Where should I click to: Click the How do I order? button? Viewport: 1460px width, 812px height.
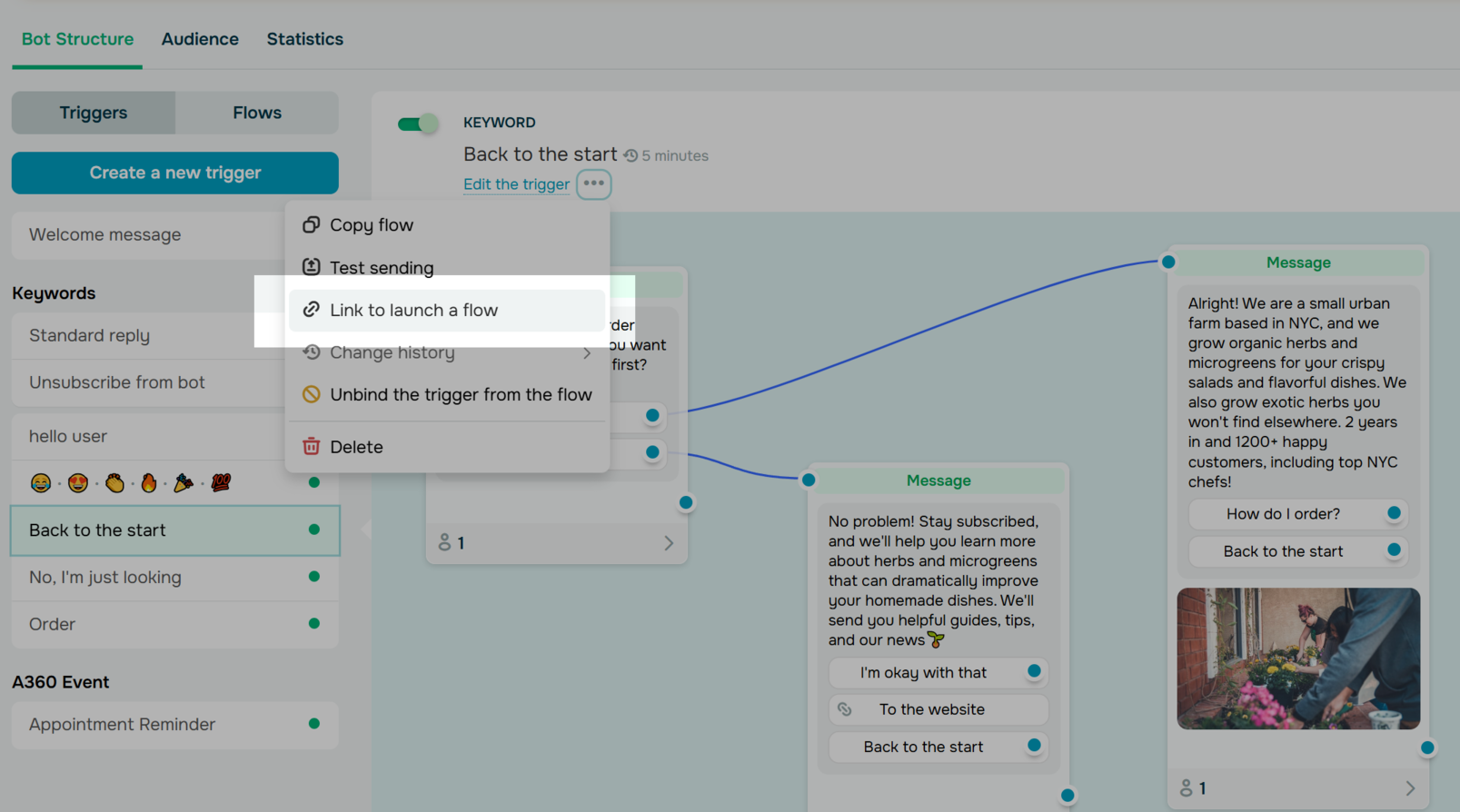pyautogui.click(x=1297, y=514)
